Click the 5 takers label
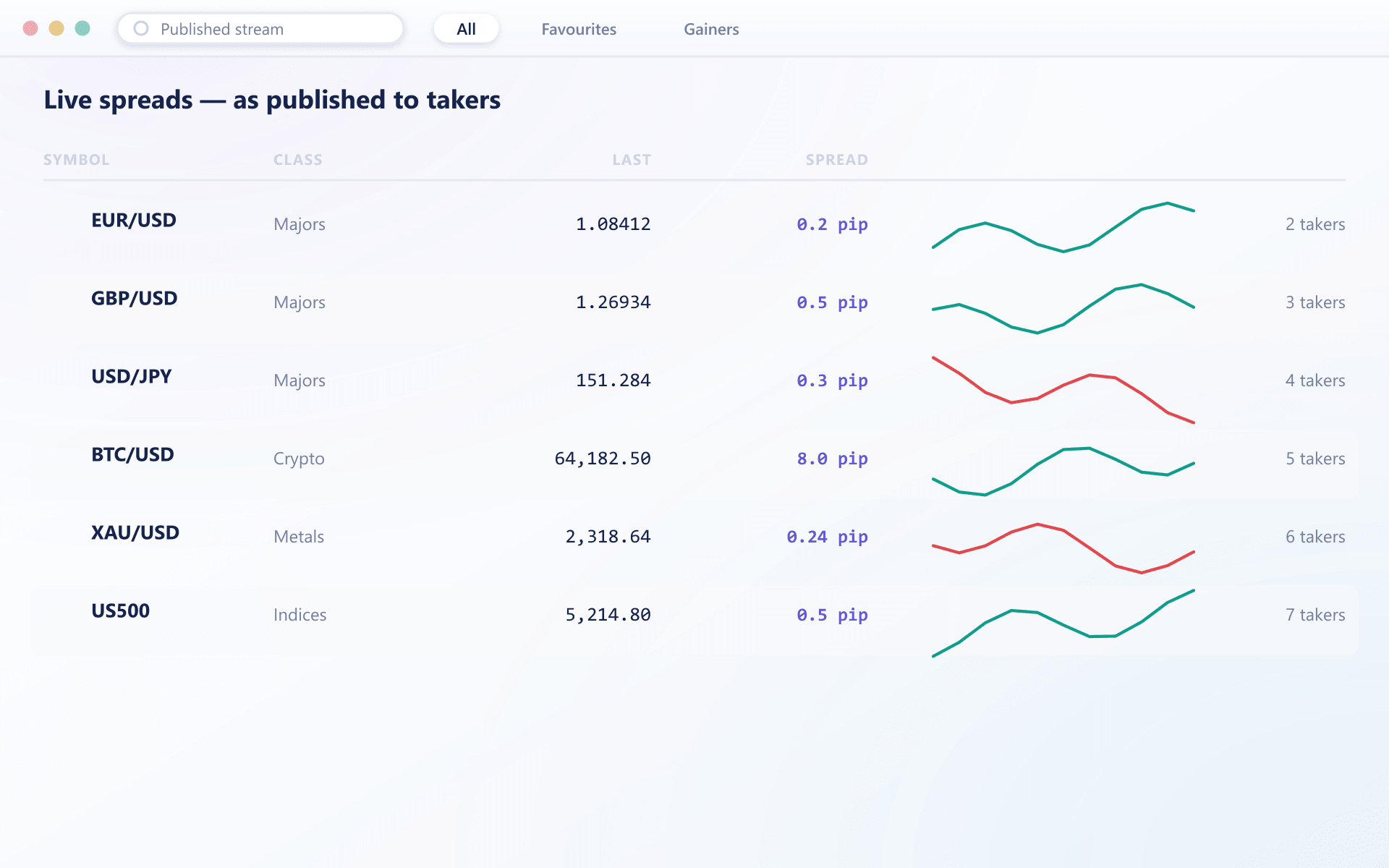 [1315, 459]
